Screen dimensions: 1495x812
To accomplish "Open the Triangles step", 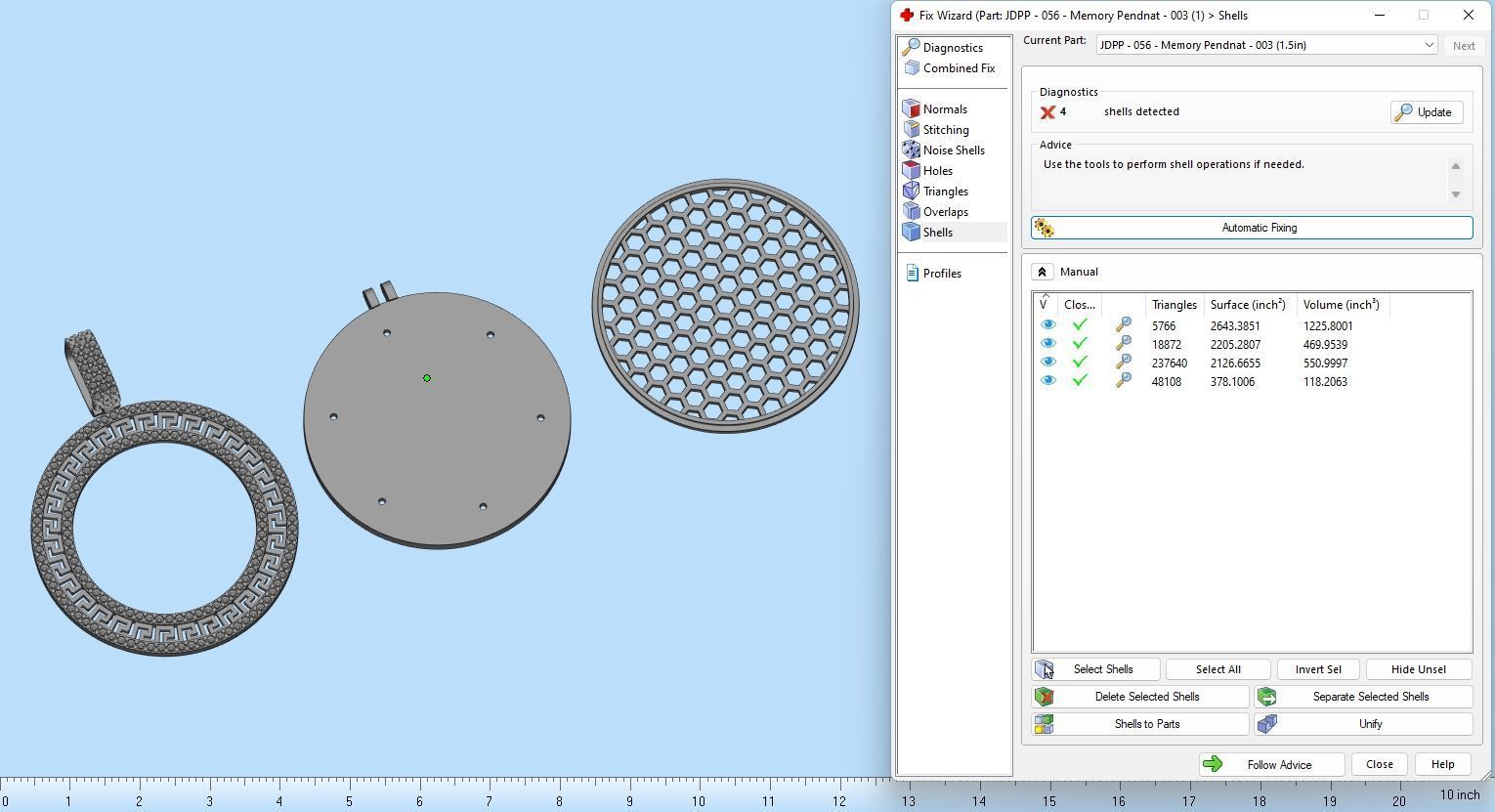I will click(x=946, y=192).
